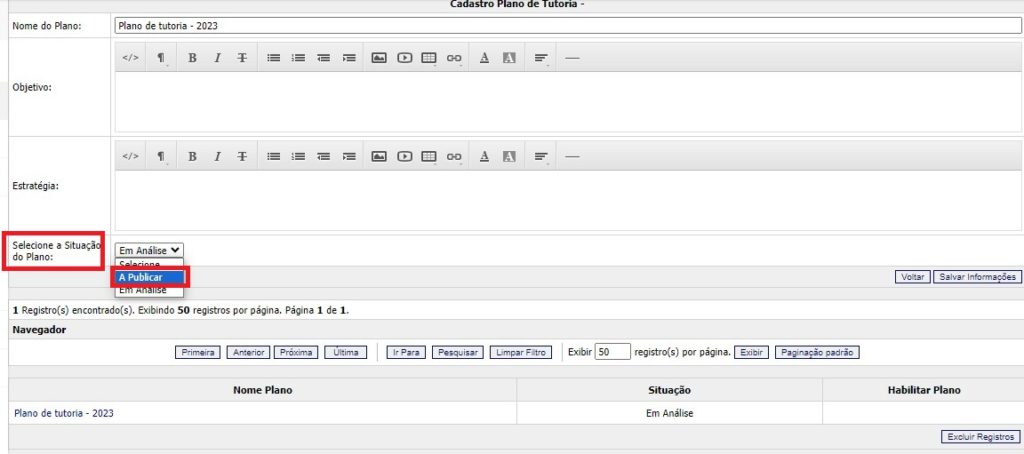Insert image using the Objetivo toolbar icon
The height and width of the screenshot is (454, 1024).
pyautogui.click(x=379, y=58)
